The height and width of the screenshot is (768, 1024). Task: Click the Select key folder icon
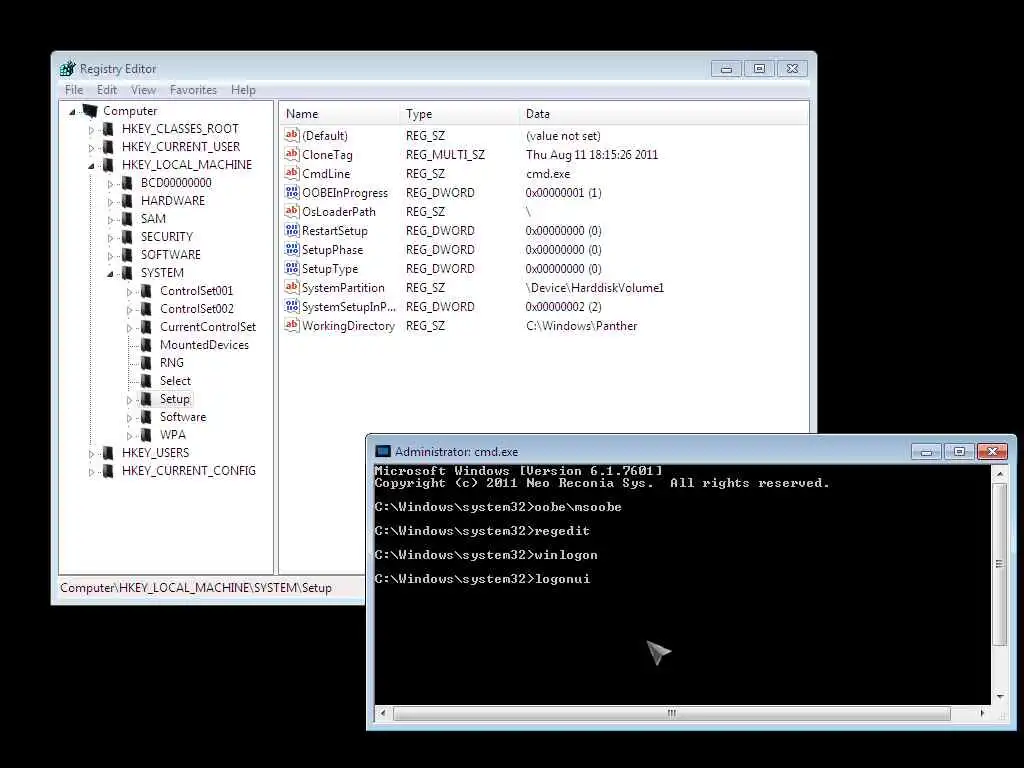click(x=146, y=381)
